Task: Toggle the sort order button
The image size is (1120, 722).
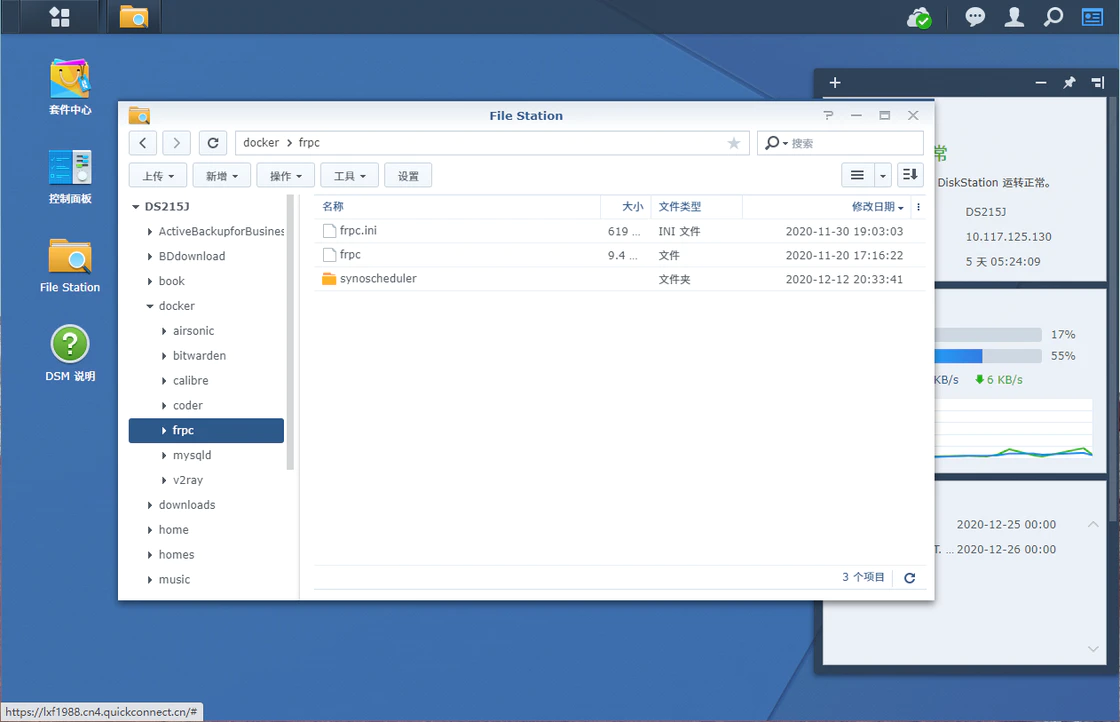Action: tap(909, 175)
